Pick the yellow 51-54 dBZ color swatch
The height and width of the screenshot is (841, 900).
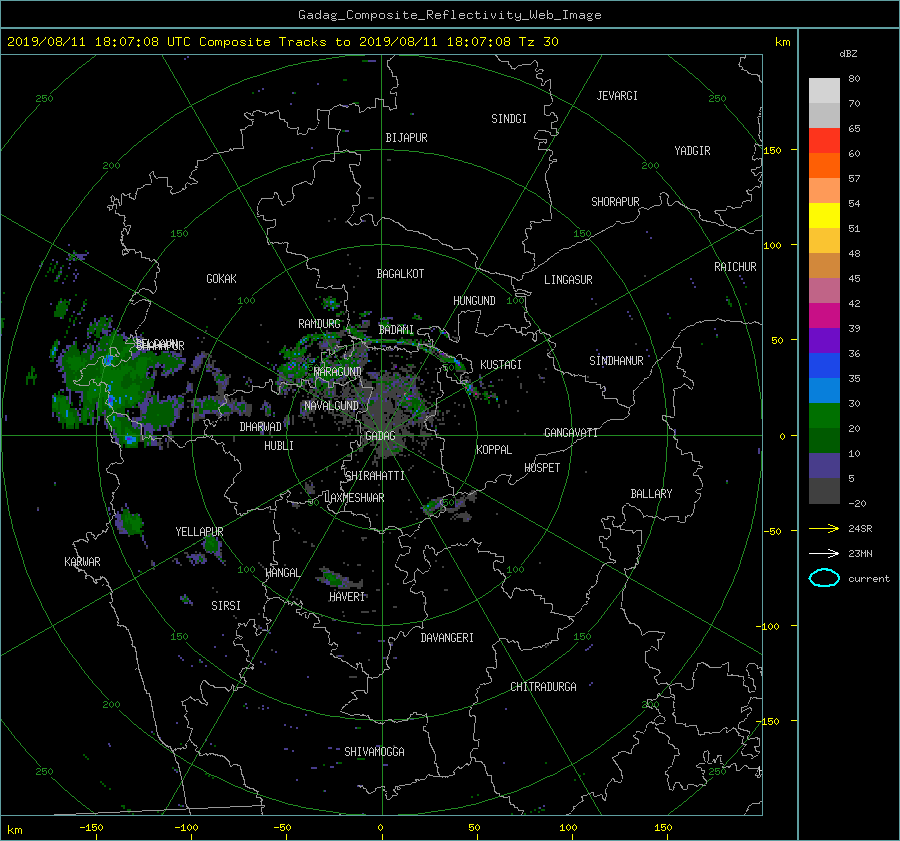click(x=824, y=215)
